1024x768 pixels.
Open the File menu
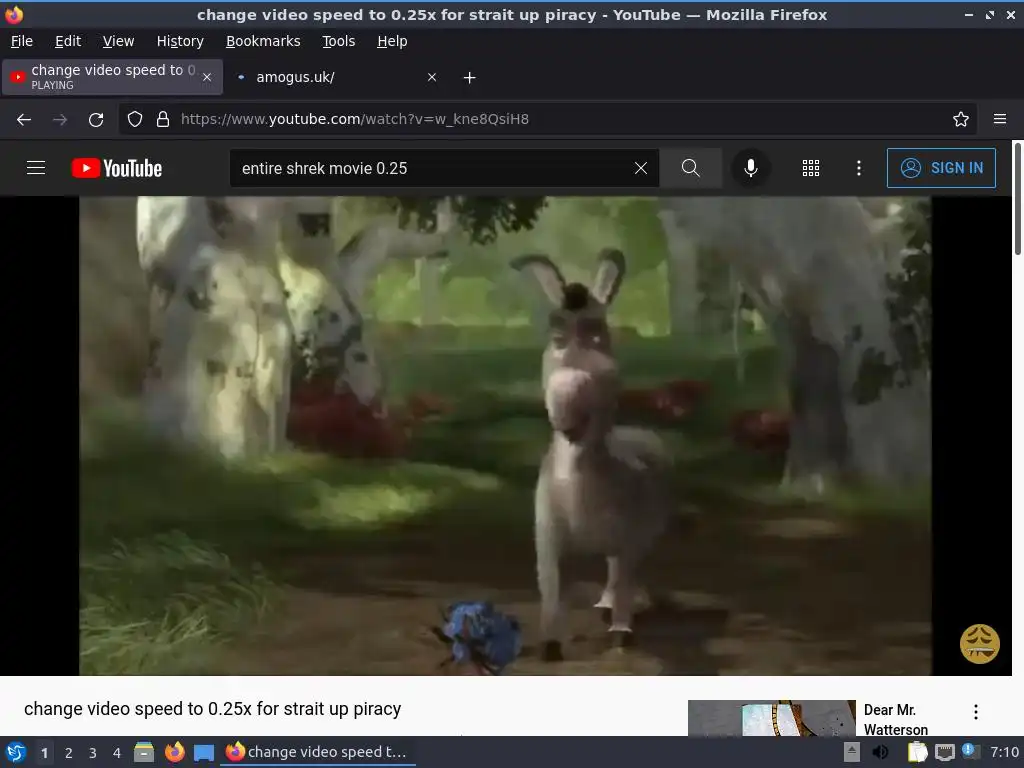22,41
